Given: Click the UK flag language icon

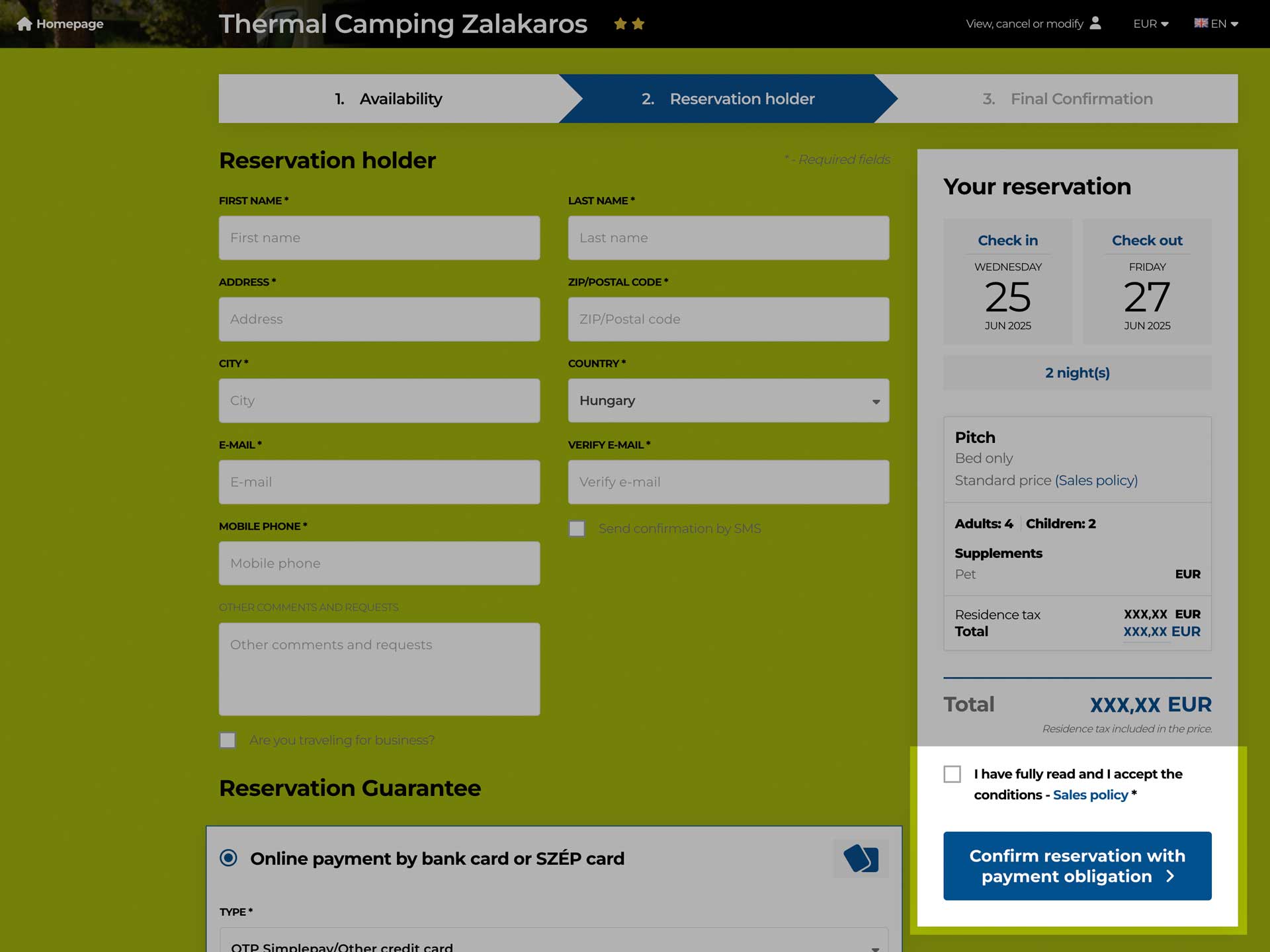Looking at the screenshot, I should coord(1201,23).
